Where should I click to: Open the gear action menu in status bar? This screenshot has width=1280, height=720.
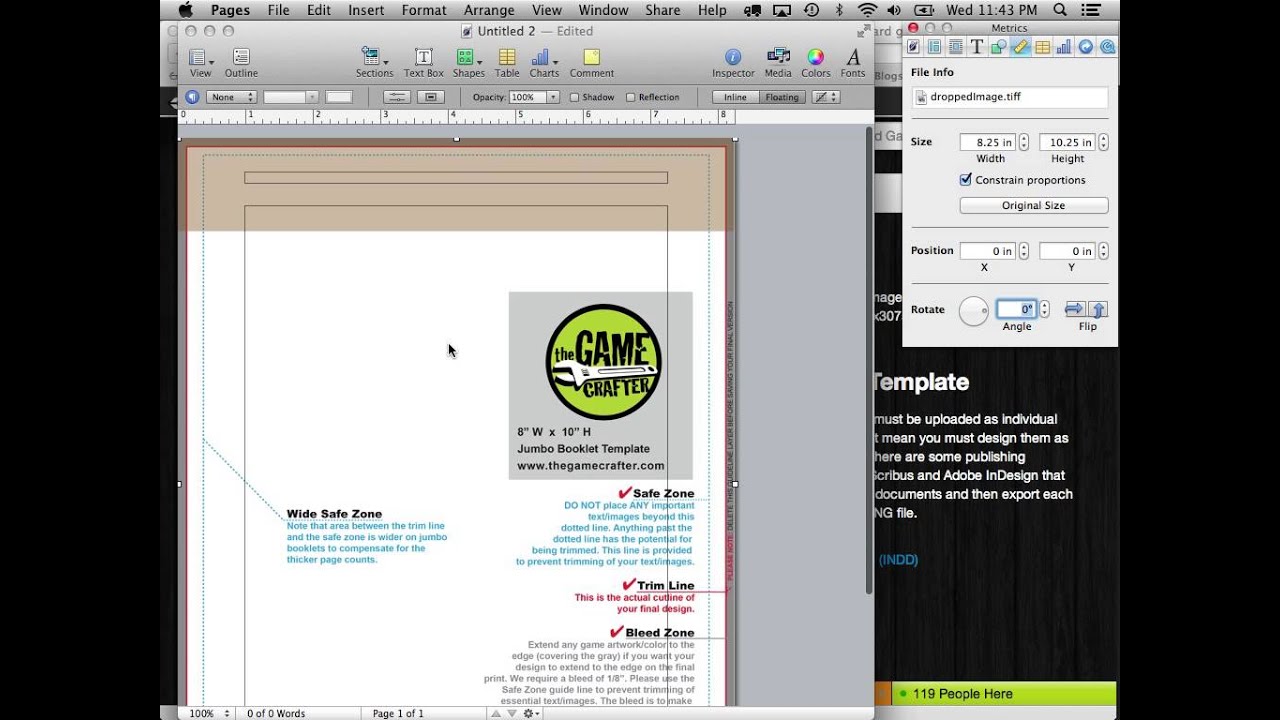(532, 713)
